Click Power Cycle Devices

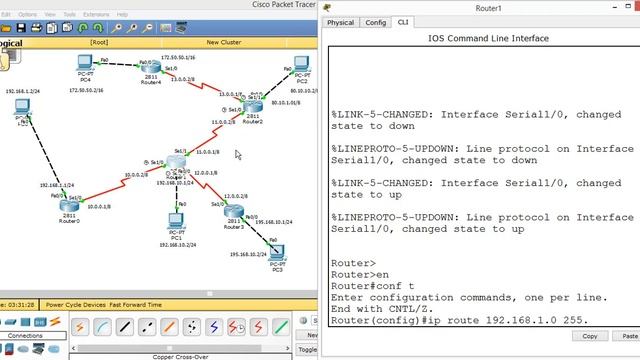click(x=76, y=305)
